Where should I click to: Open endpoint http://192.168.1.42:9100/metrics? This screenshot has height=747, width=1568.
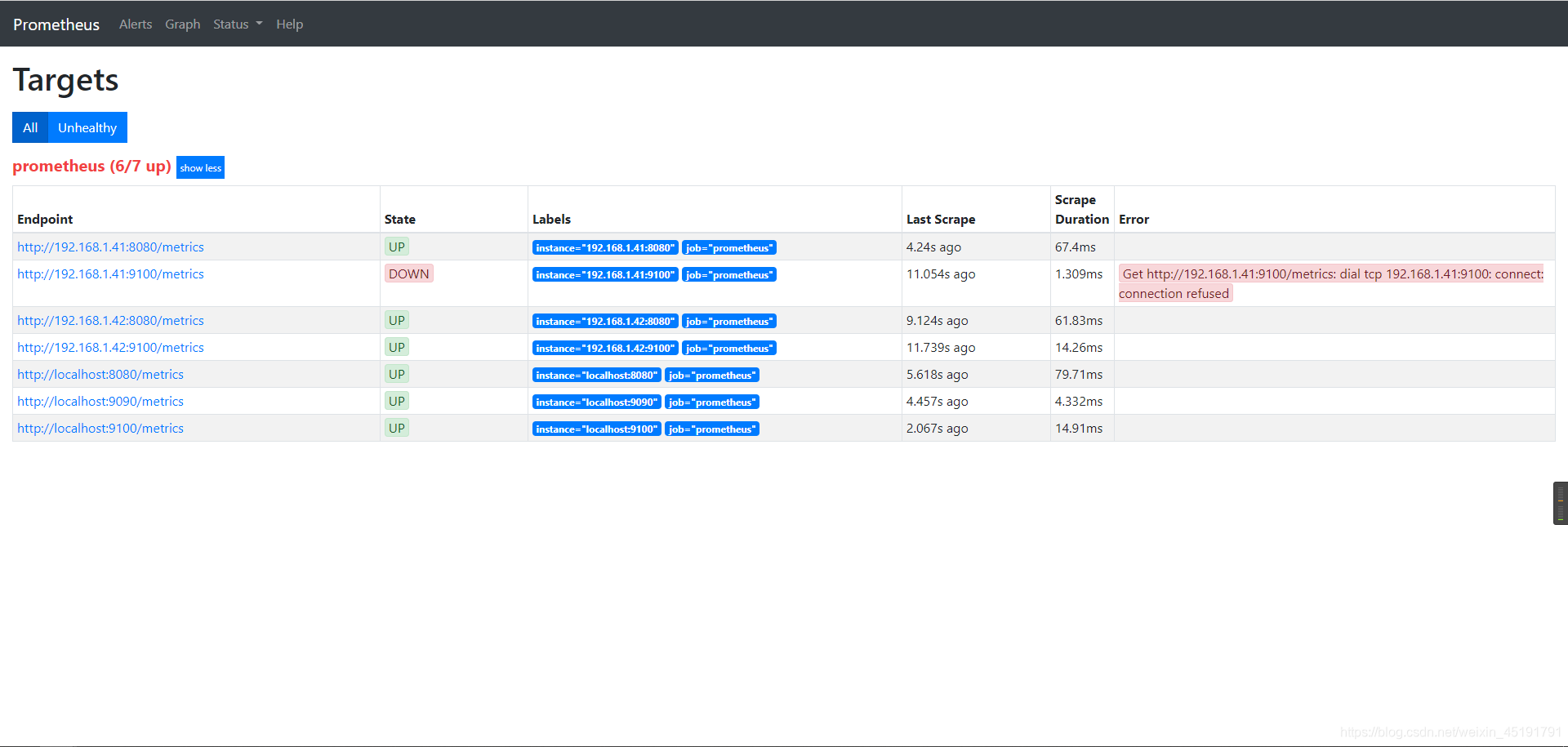click(x=110, y=347)
